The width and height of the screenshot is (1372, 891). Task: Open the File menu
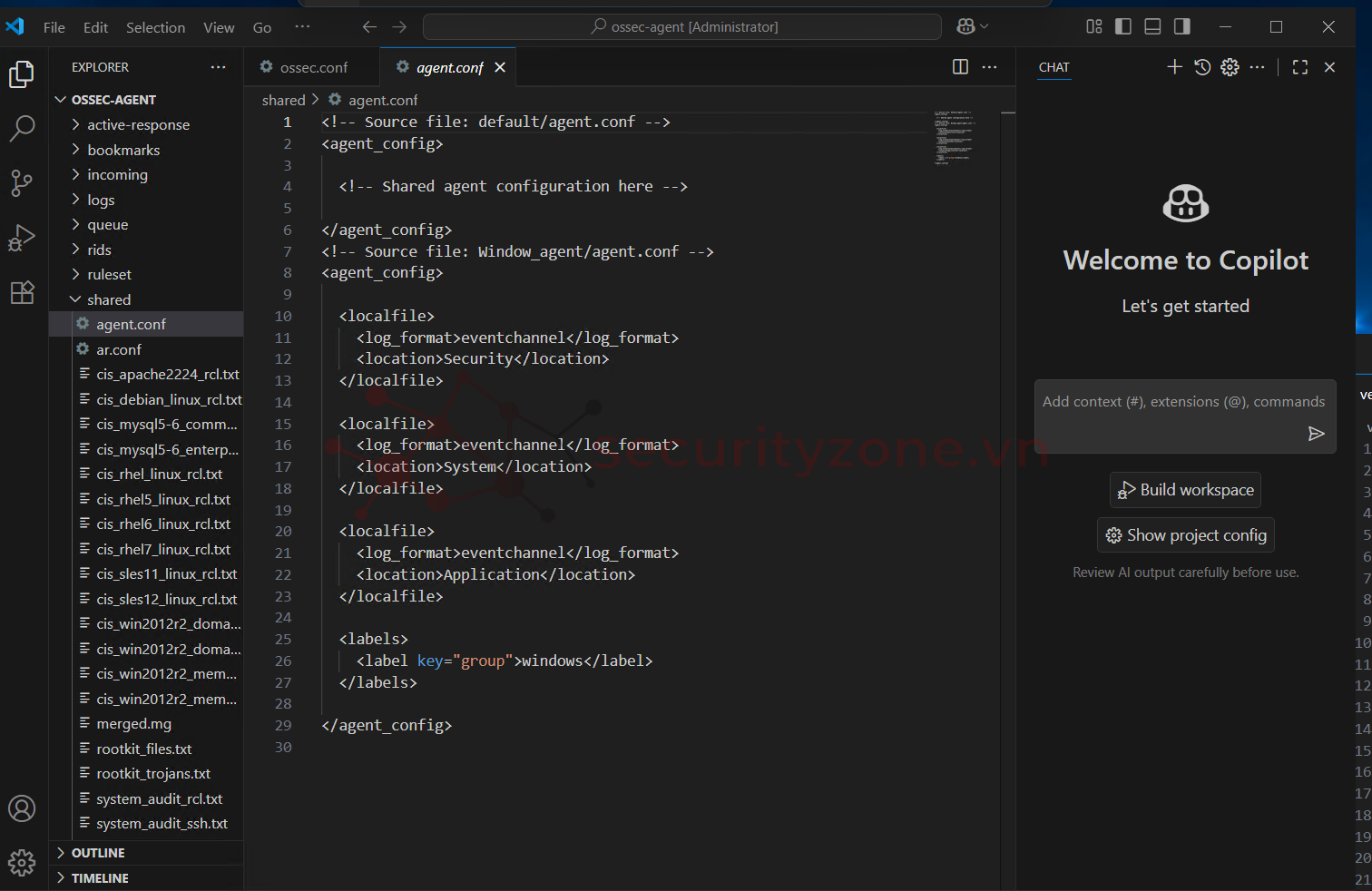click(x=54, y=27)
